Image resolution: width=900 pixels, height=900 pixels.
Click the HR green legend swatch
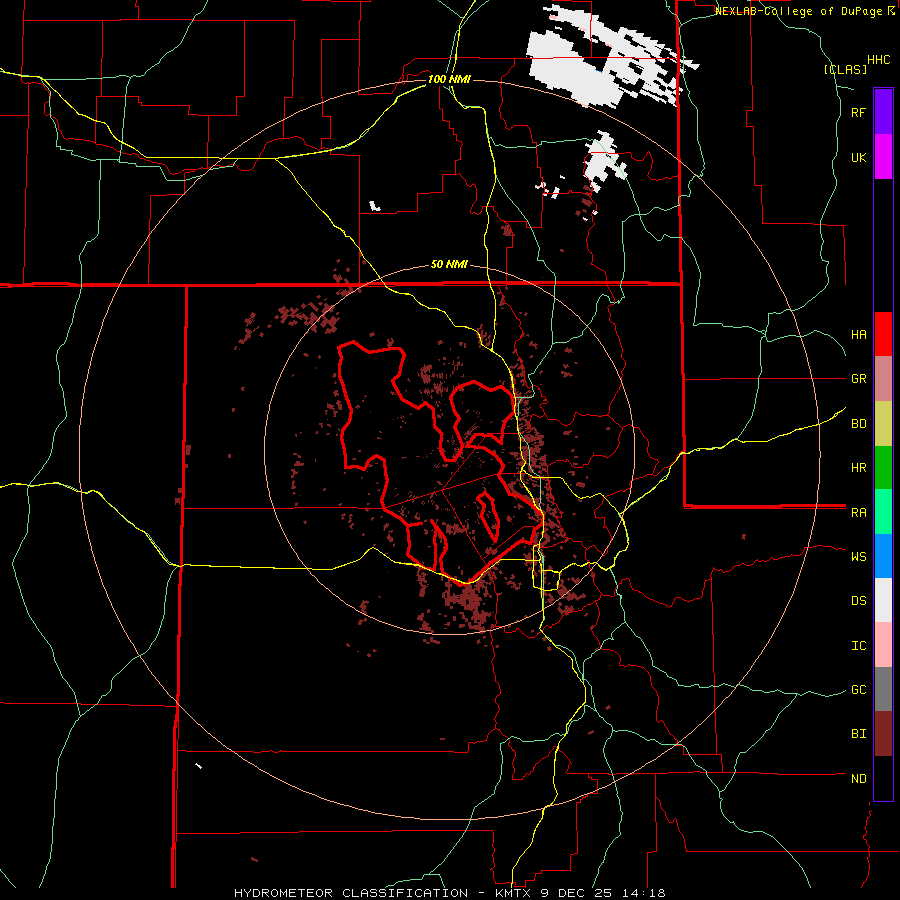[x=883, y=468]
